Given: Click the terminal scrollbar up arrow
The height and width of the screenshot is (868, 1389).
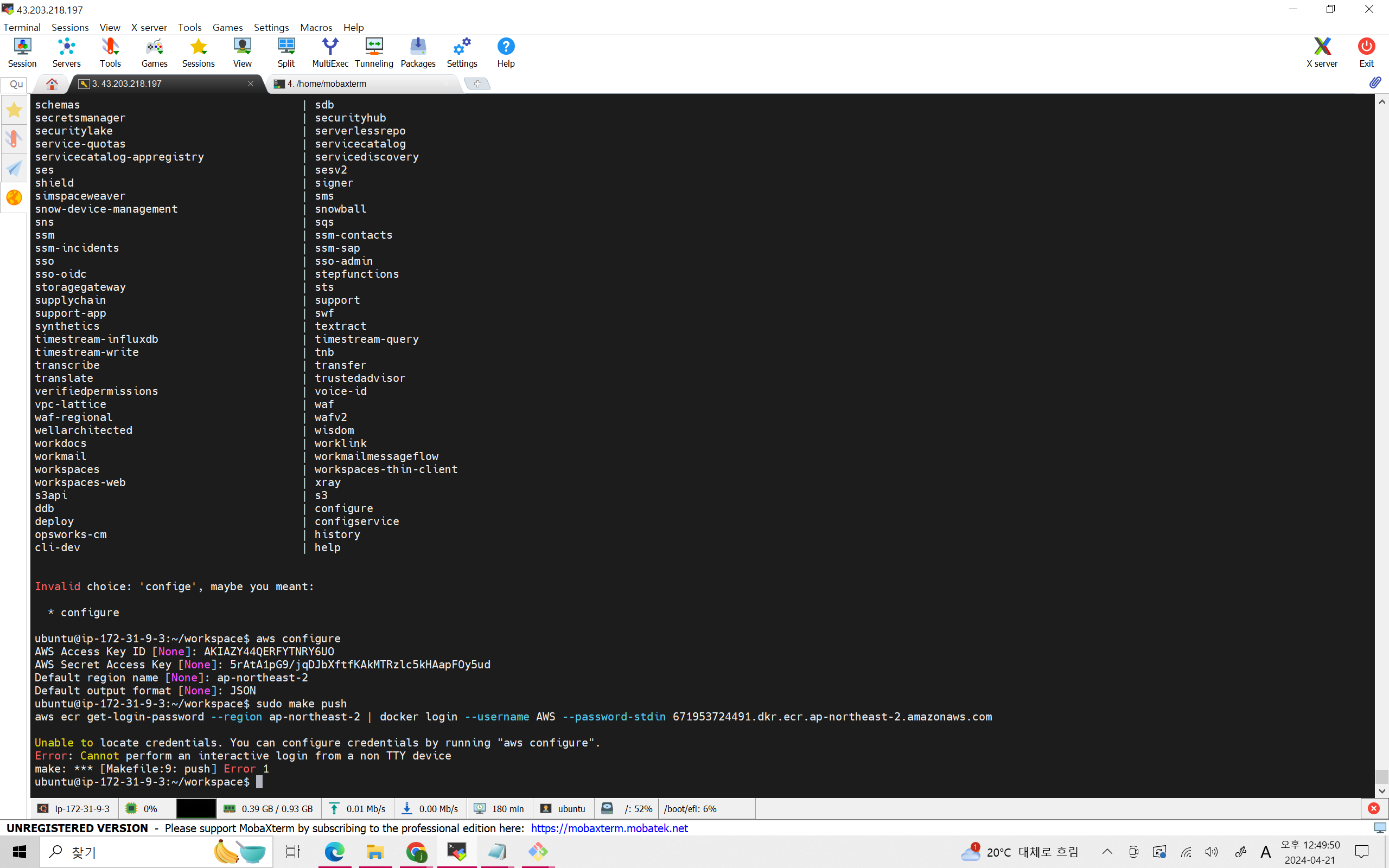Looking at the screenshot, I should click(x=1381, y=101).
